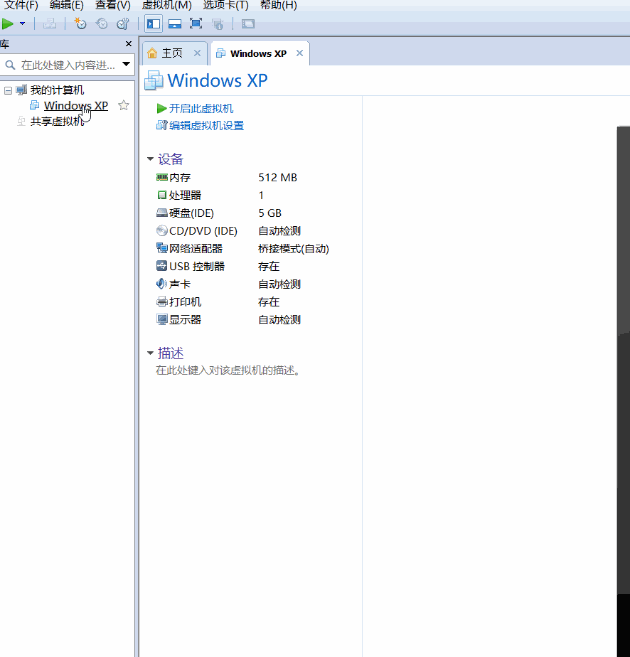Click the CD/DVD (IDE) device label

pos(203,231)
